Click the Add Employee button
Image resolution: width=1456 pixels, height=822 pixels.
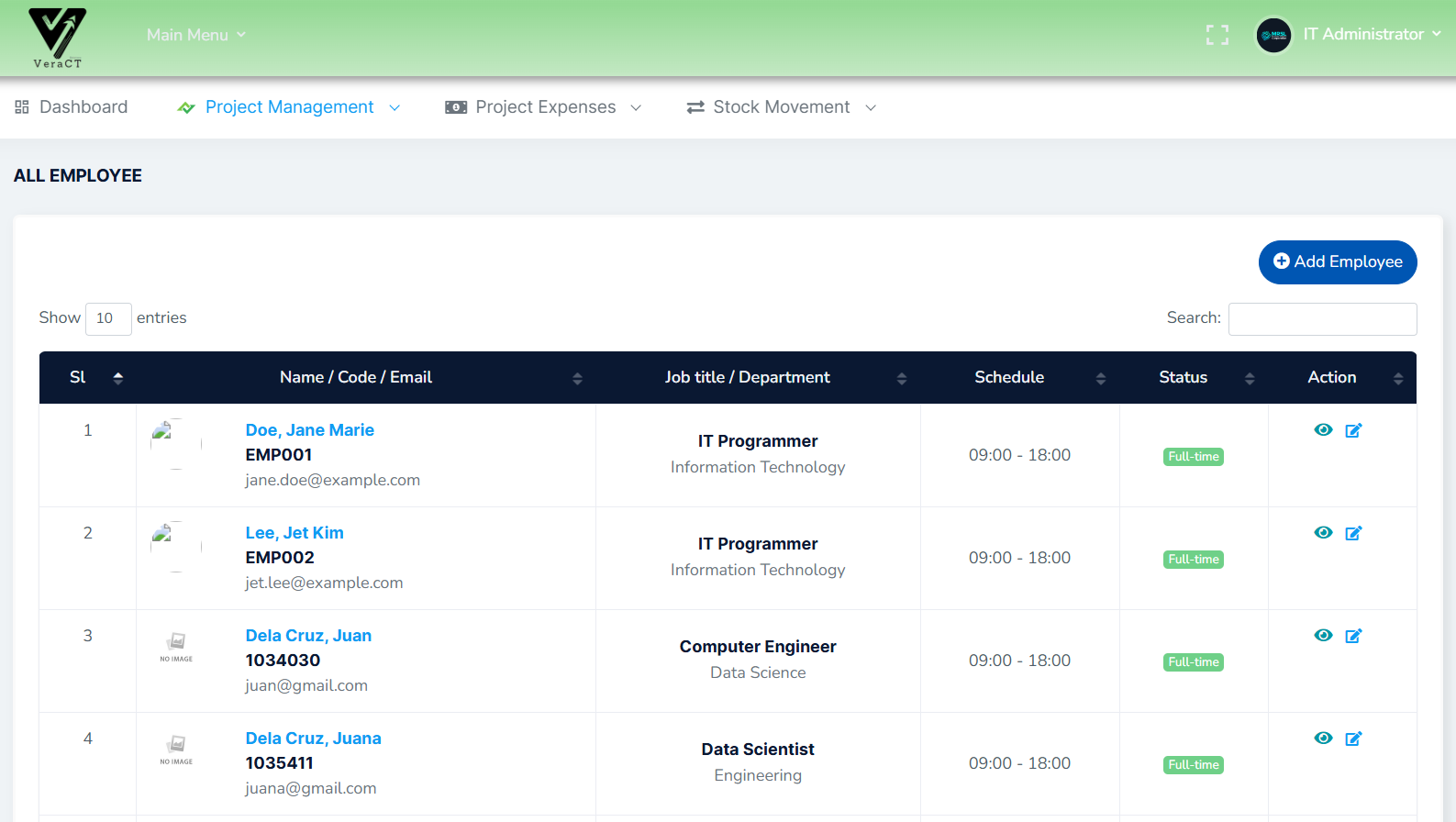click(x=1337, y=262)
